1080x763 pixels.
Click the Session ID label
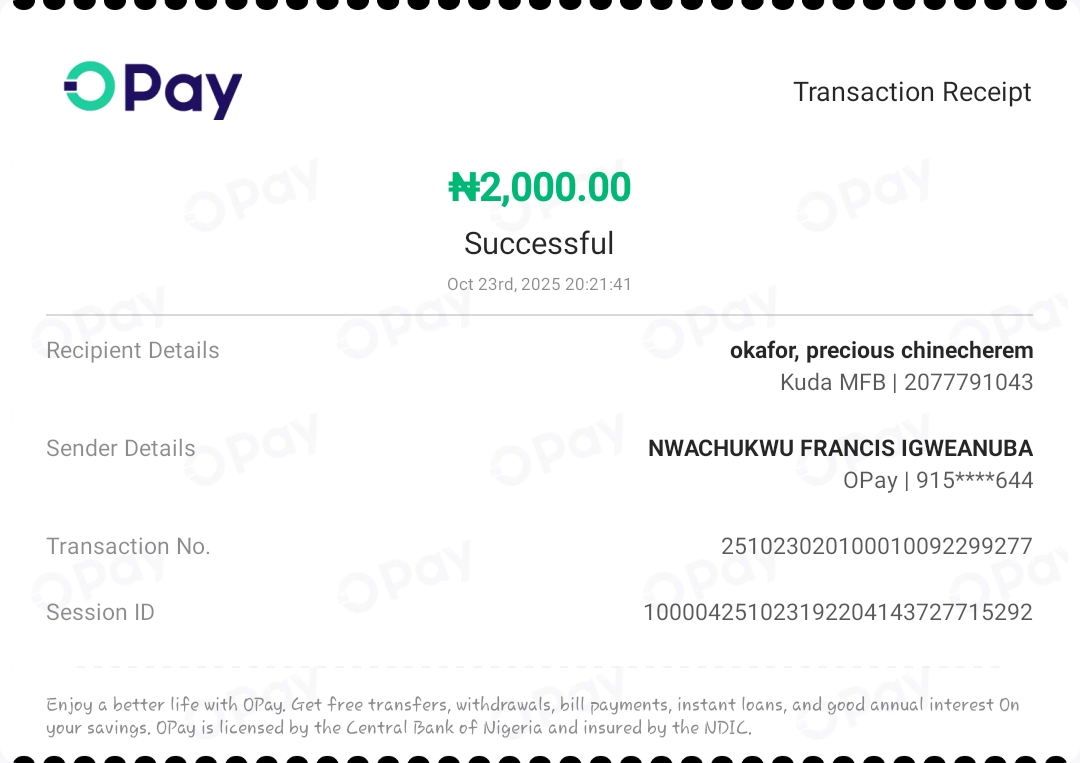pos(100,612)
